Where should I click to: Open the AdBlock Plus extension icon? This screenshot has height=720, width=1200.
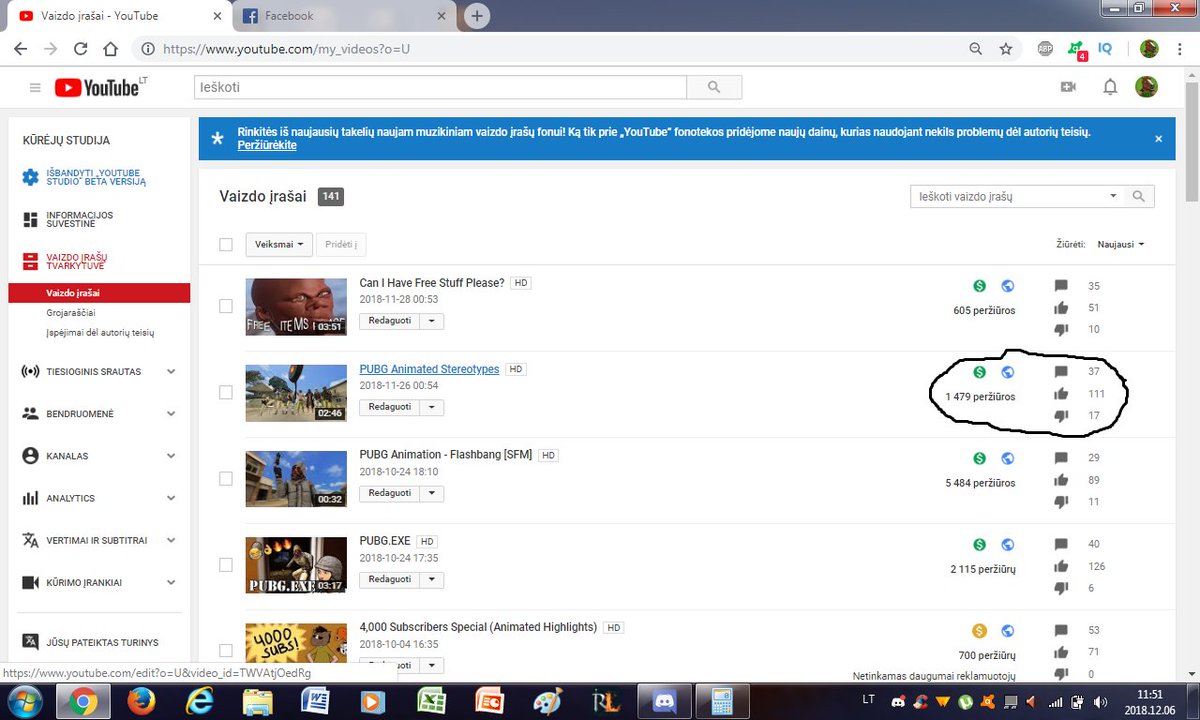(x=1045, y=48)
